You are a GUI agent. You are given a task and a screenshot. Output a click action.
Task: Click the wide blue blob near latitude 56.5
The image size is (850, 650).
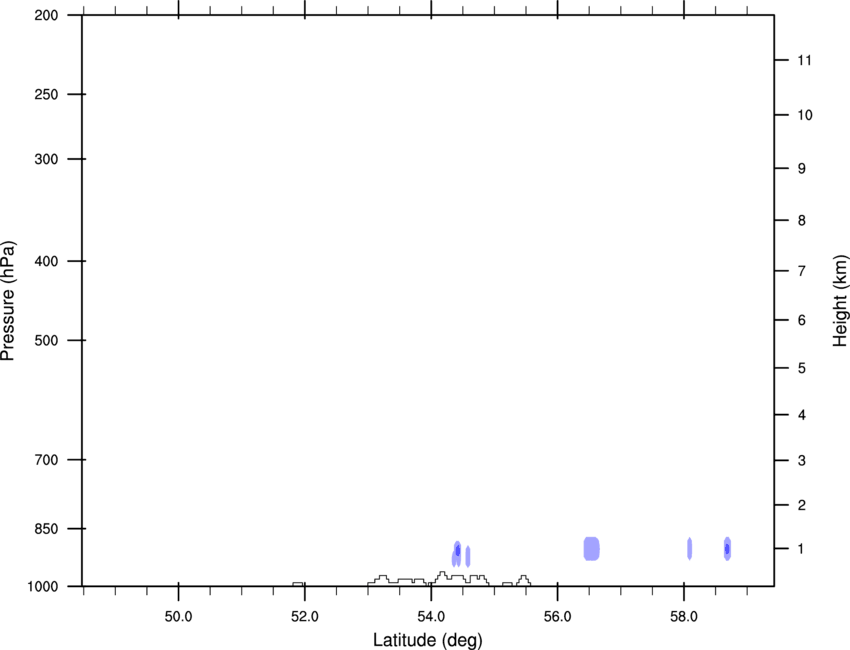tap(591, 549)
